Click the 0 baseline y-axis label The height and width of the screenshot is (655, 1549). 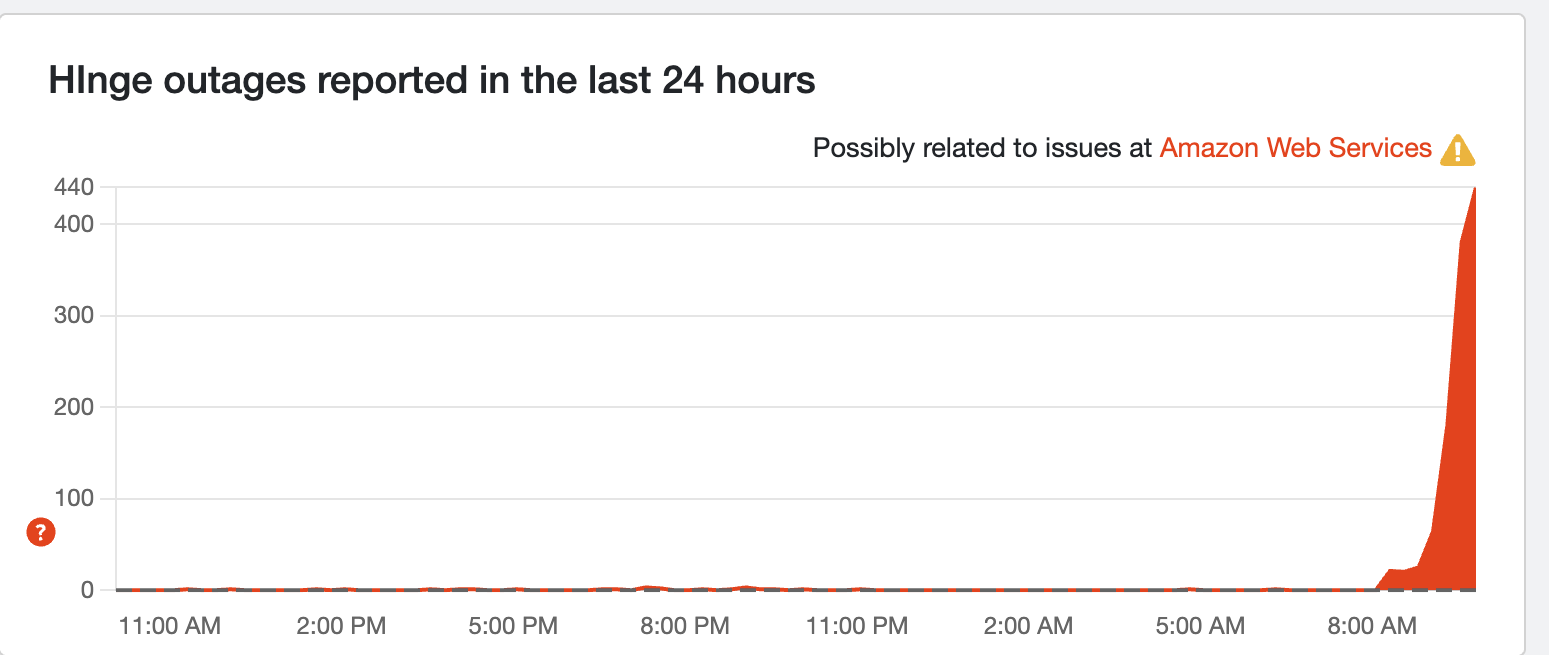[87, 590]
